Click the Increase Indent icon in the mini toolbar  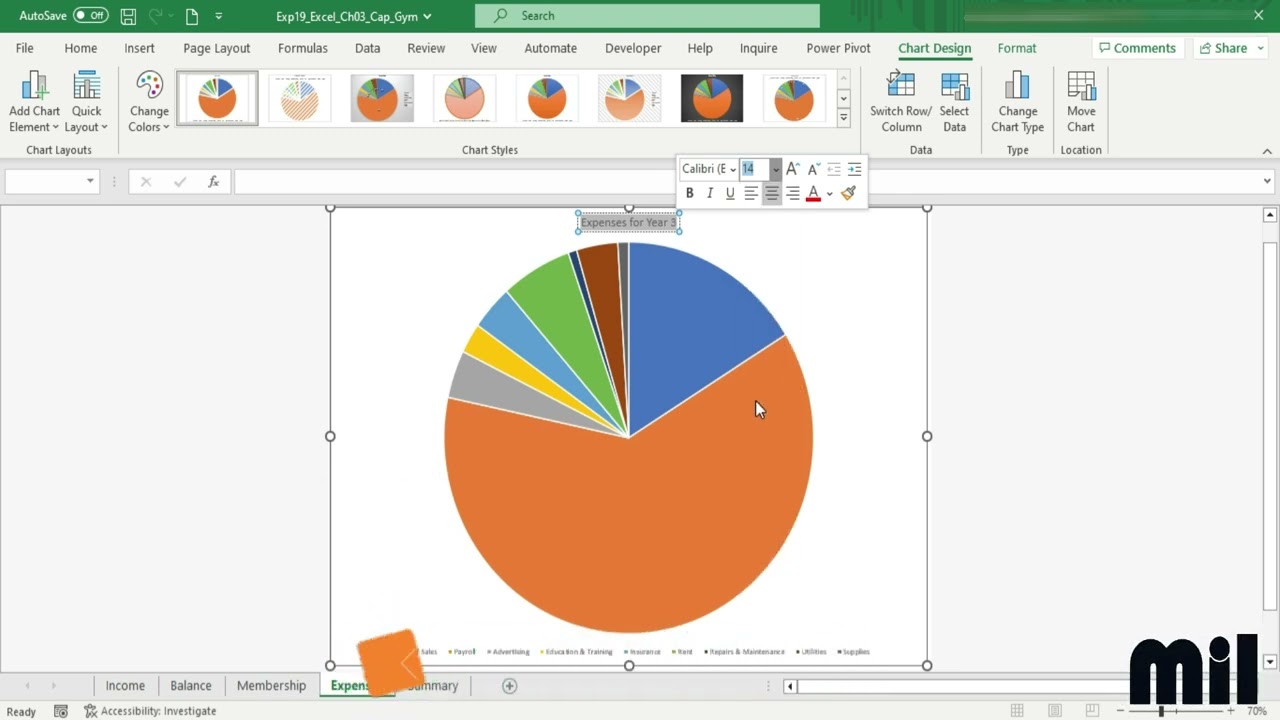pyautogui.click(x=854, y=169)
